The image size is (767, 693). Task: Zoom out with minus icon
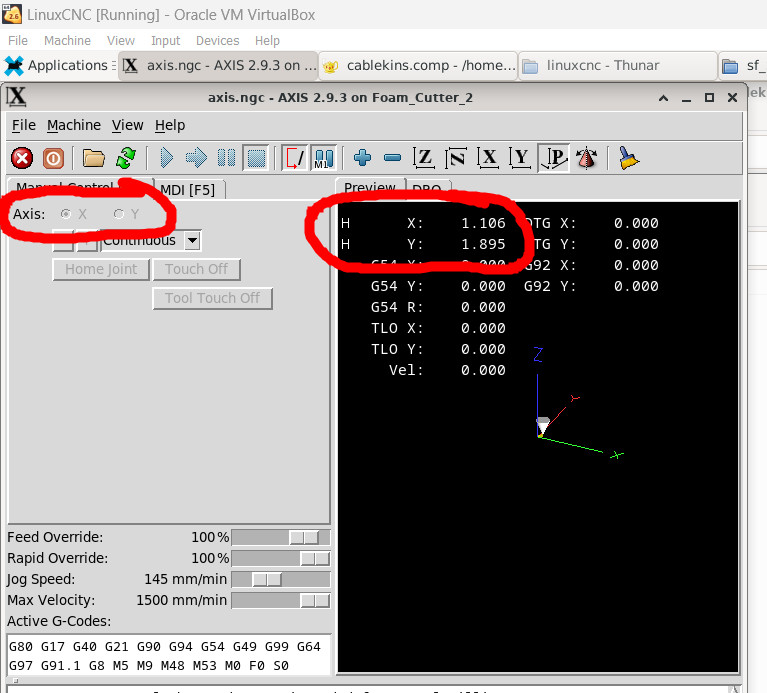tap(393, 157)
